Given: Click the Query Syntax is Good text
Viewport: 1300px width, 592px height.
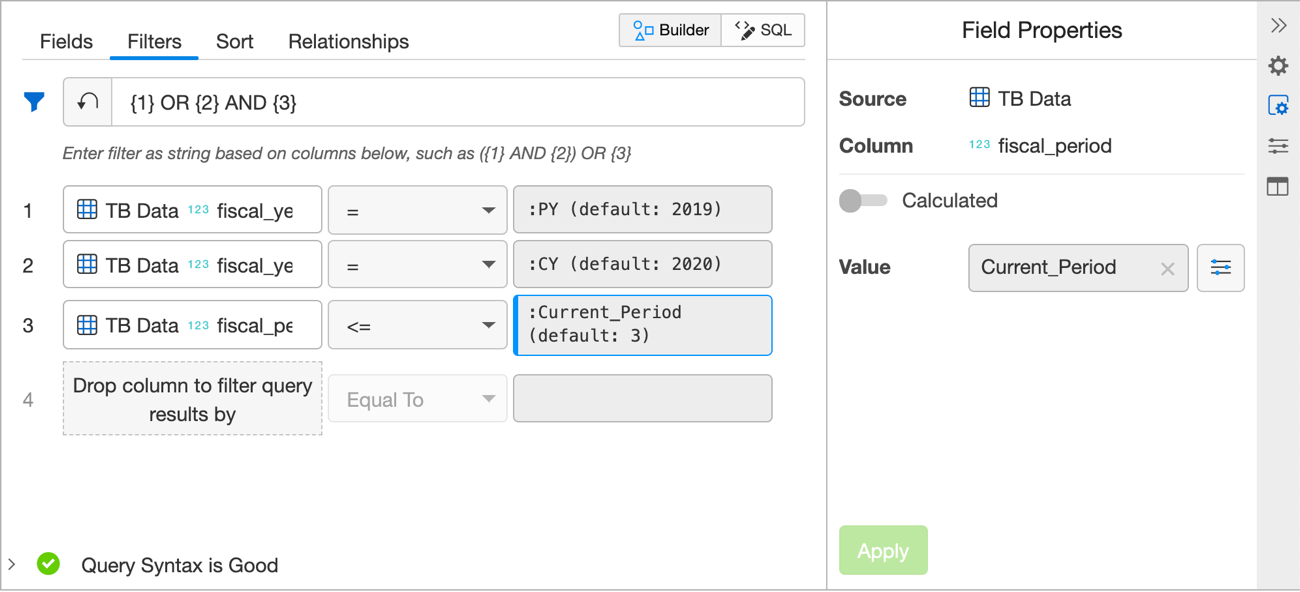Looking at the screenshot, I should 180,565.
